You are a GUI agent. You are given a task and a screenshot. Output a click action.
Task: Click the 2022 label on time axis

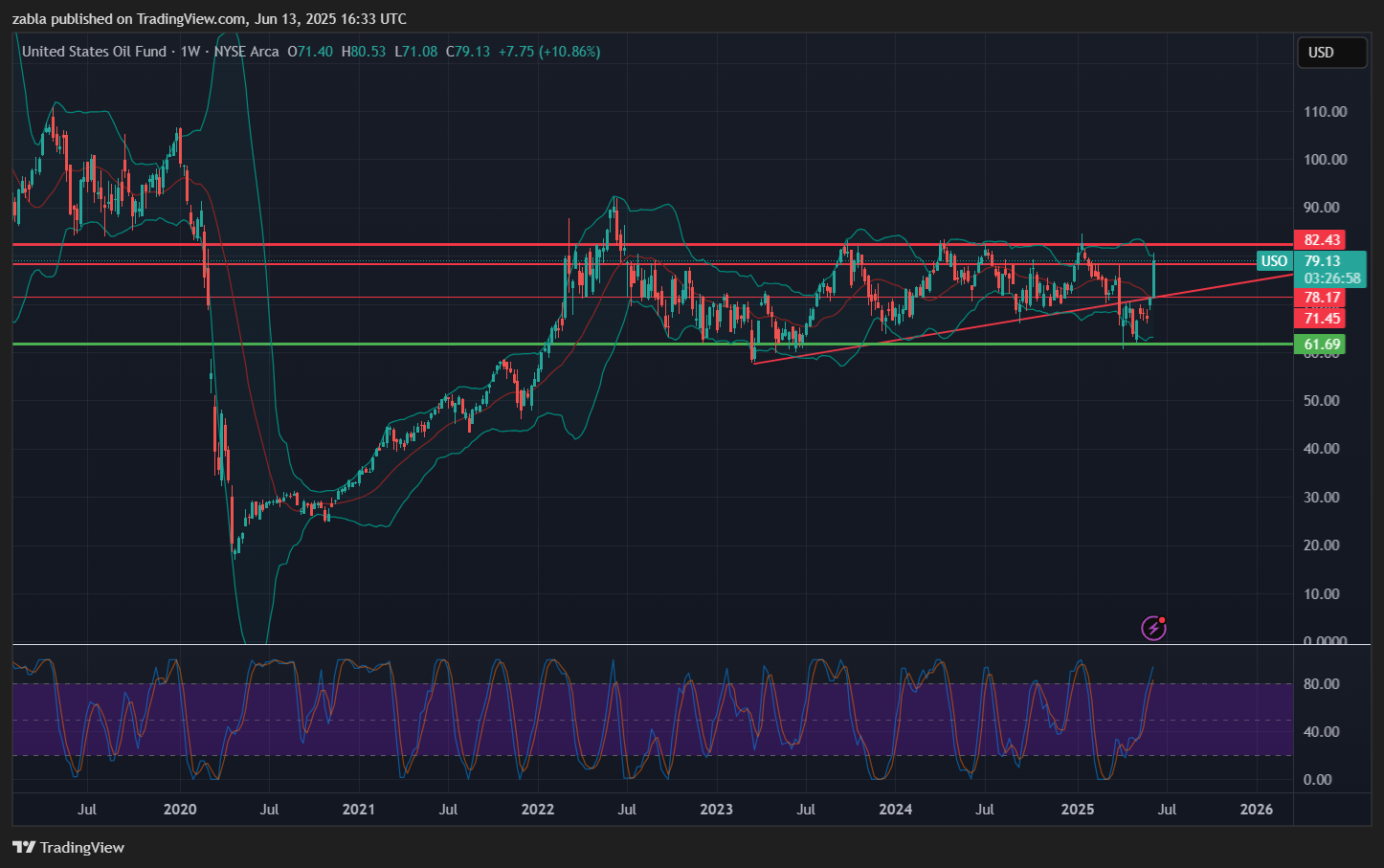coord(538,810)
